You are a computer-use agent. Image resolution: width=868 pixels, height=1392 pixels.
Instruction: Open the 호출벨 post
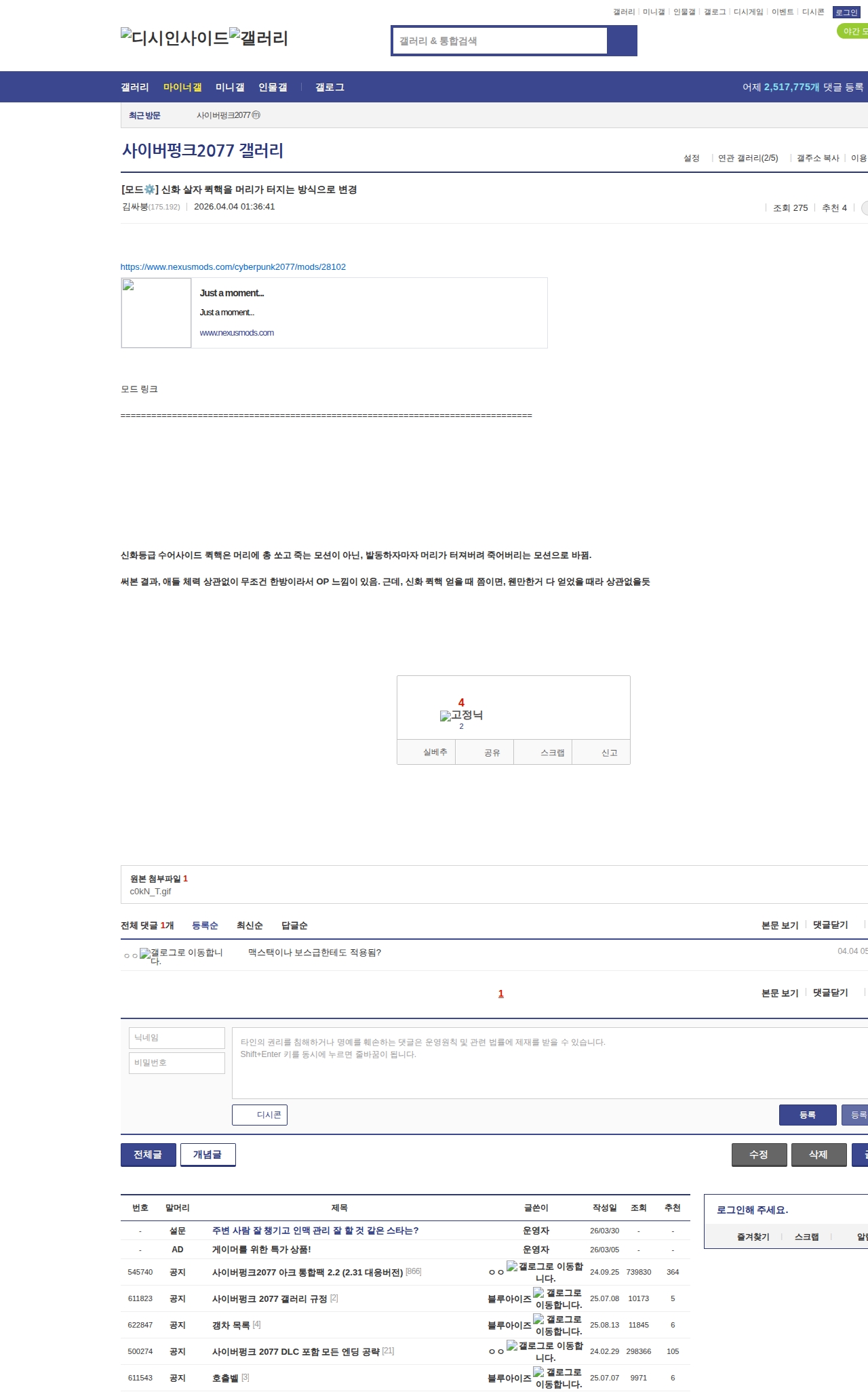coord(225,1378)
